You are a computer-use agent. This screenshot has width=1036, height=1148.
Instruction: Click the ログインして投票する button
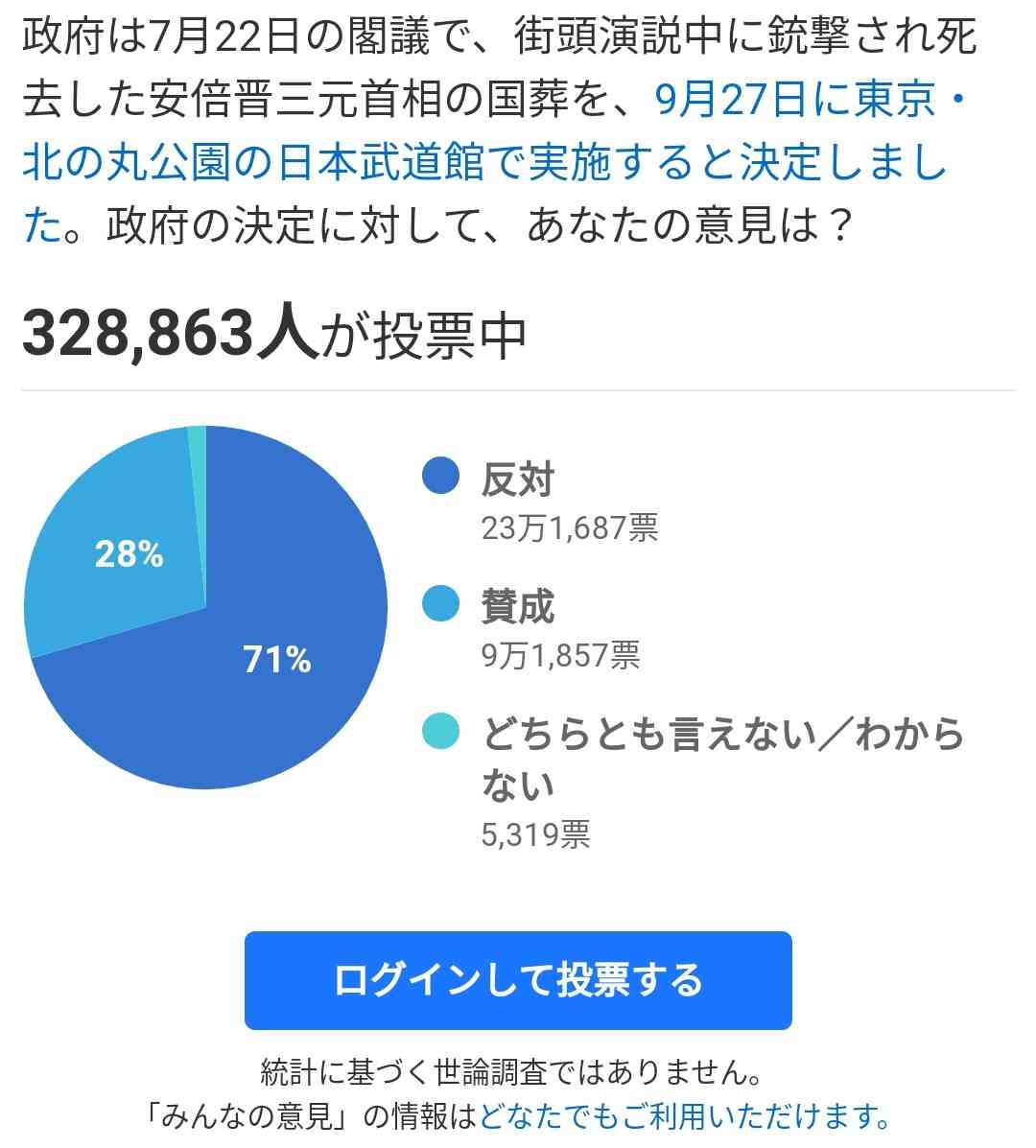pos(518,979)
